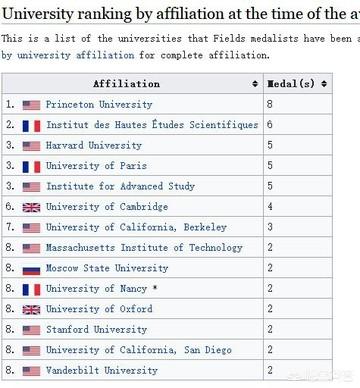Open the Princeton University link
The height and width of the screenshot is (388, 360).
(99, 105)
